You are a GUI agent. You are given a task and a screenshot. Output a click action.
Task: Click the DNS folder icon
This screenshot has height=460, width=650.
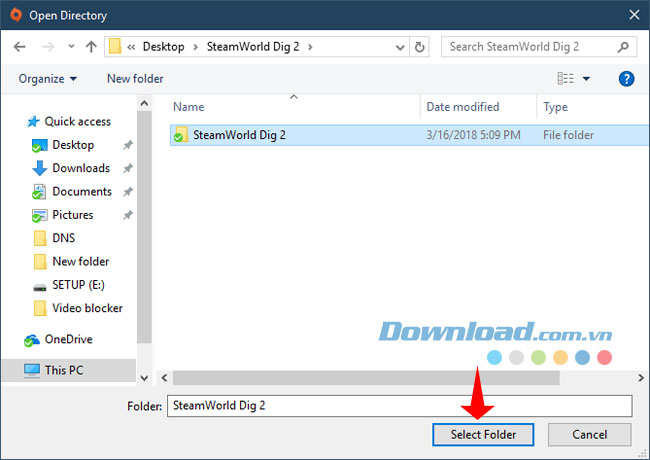40,238
